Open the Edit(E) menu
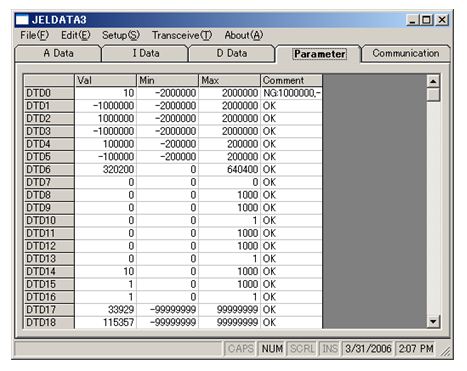The width and height of the screenshot is (467, 371). 75,35
